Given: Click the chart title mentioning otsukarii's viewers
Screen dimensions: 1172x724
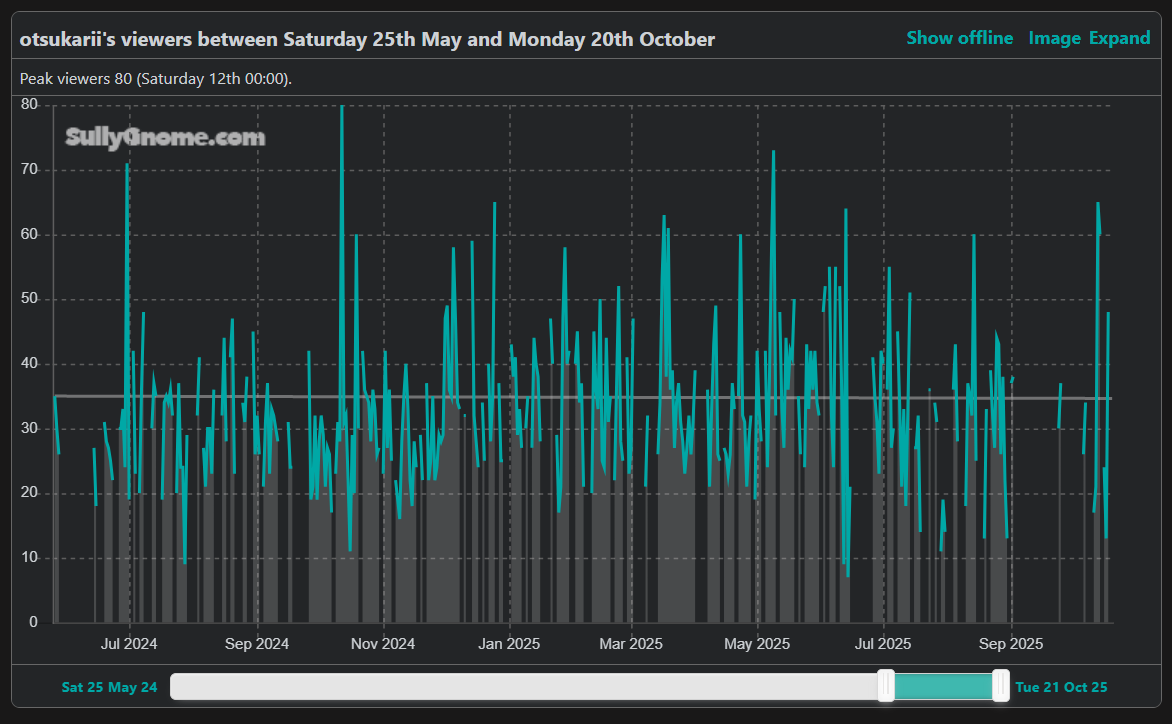Looking at the screenshot, I should click(x=367, y=40).
